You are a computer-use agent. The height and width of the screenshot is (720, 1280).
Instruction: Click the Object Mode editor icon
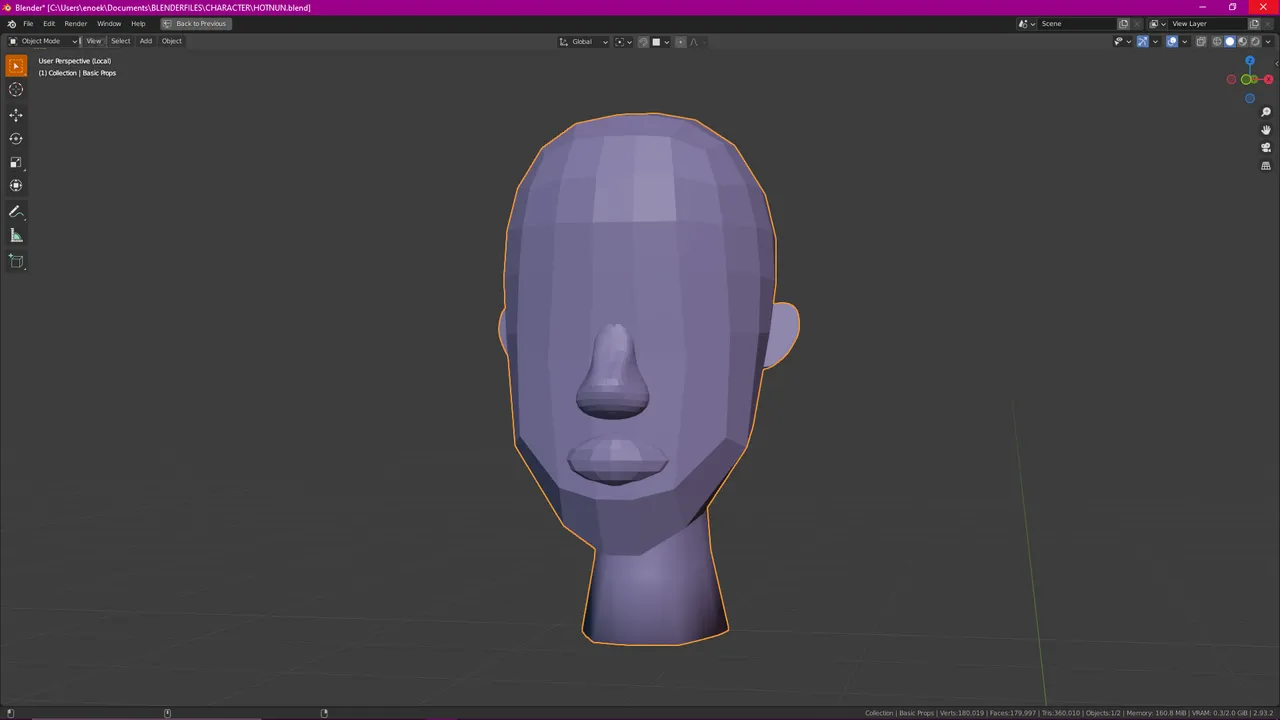pyautogui.click(x=13, y=41)
